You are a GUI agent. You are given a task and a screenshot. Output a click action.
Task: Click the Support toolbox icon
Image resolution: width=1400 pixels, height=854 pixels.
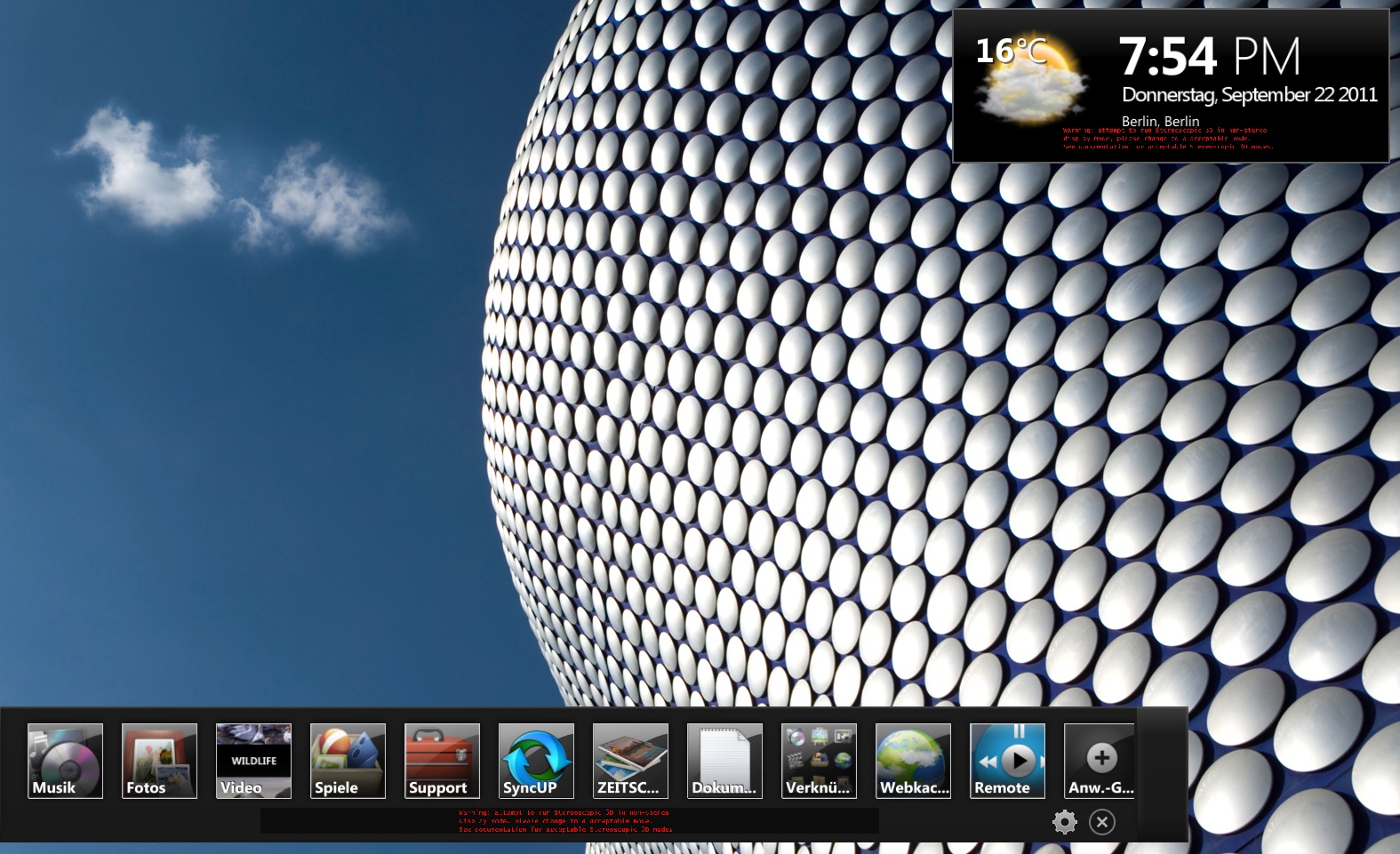[x=442, y=761]
